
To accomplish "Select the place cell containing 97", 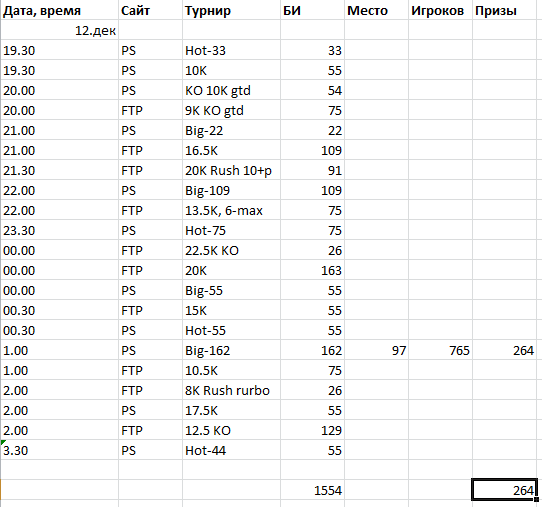I will [x=376, y=350].
